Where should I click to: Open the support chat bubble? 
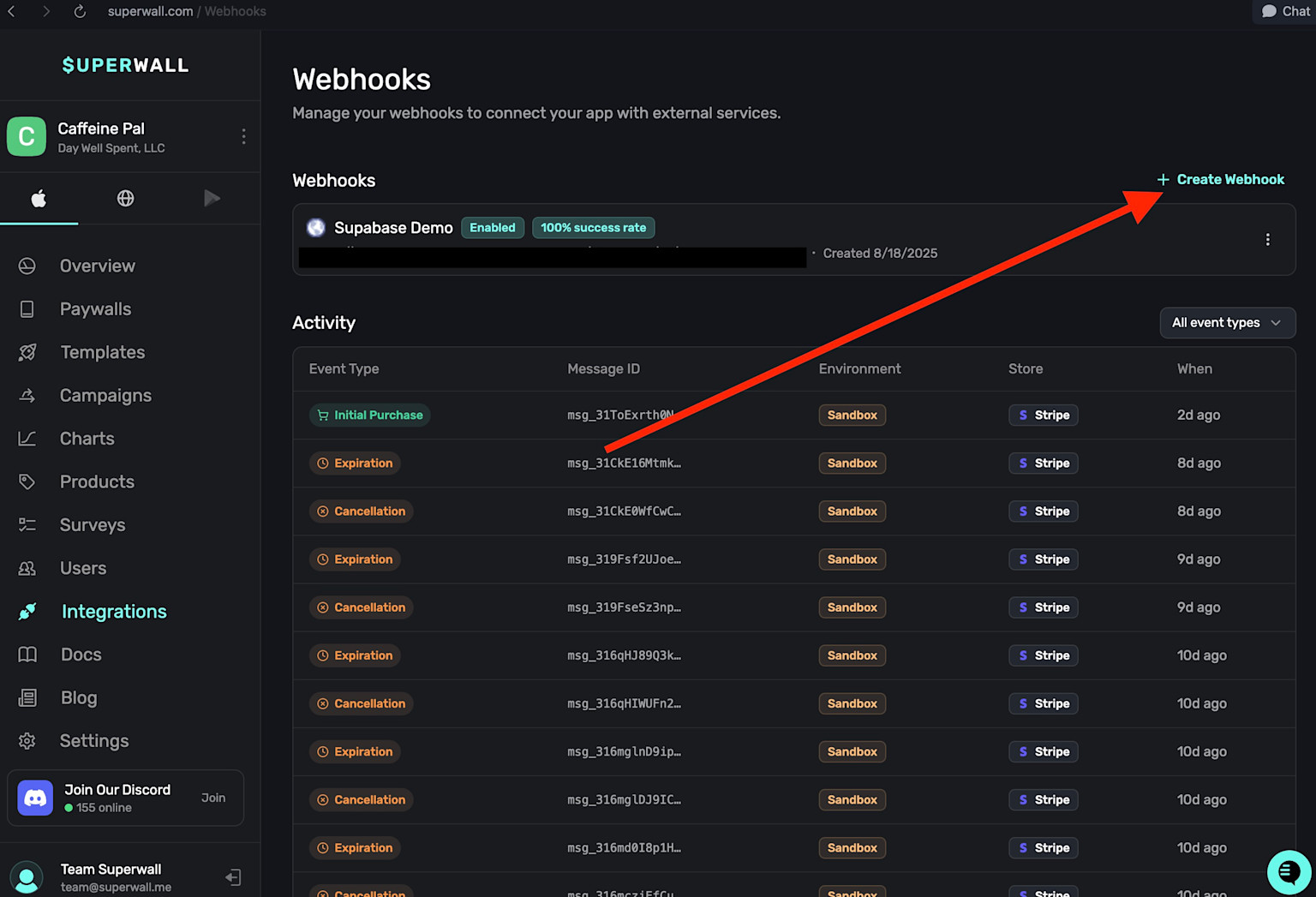pos(1289,871)
